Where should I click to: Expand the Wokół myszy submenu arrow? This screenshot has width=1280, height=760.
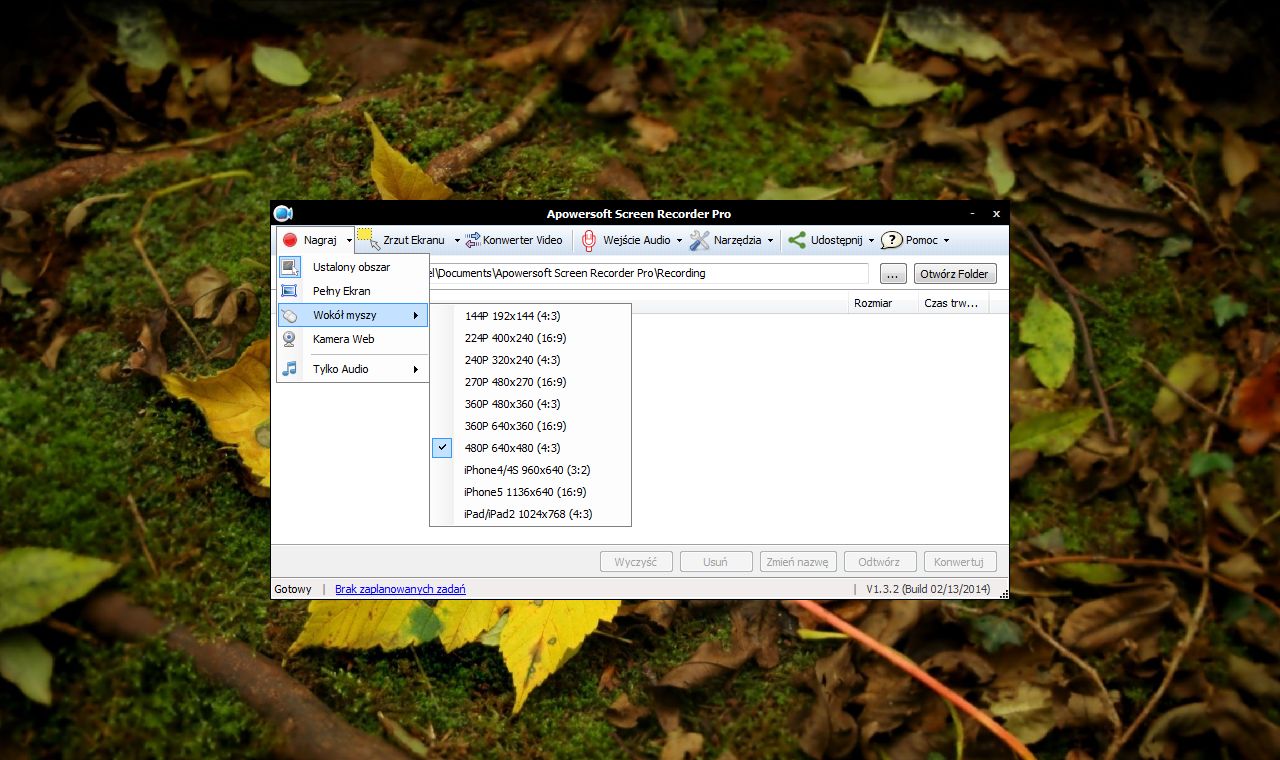tap(416, 316)
